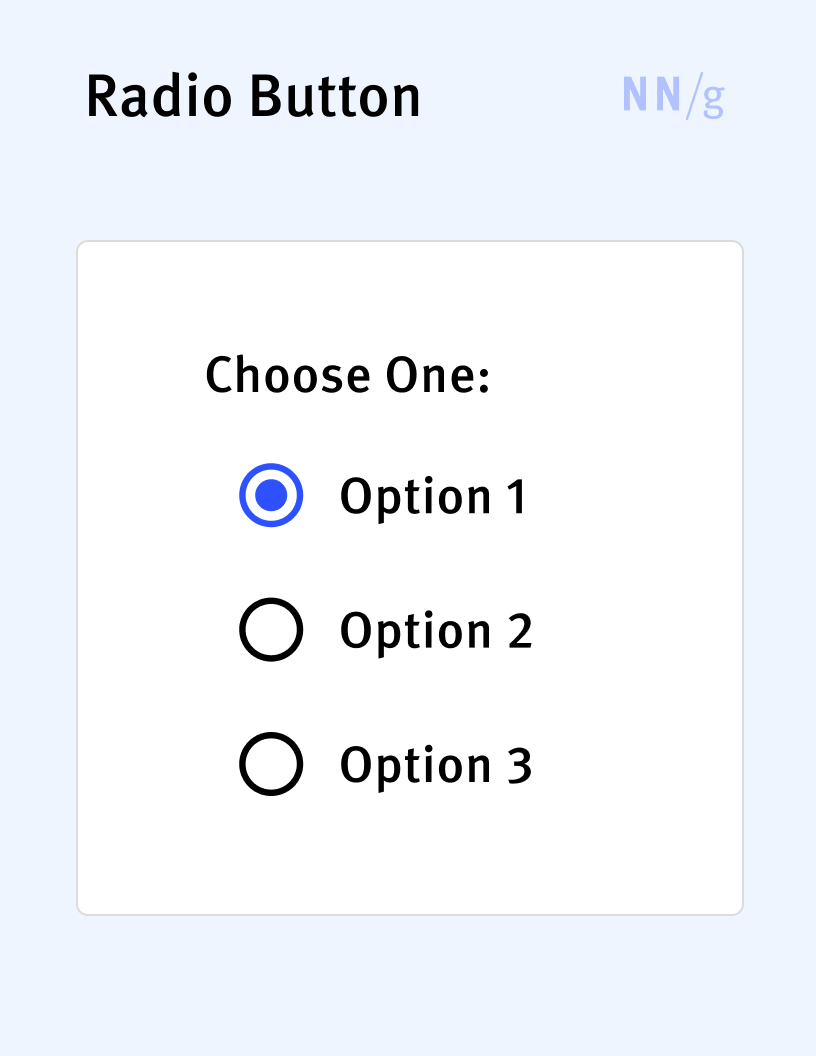This screenshot has height=1056, width=816.
Task: Click the "Option 2" text label
Action: click(435, 631)
